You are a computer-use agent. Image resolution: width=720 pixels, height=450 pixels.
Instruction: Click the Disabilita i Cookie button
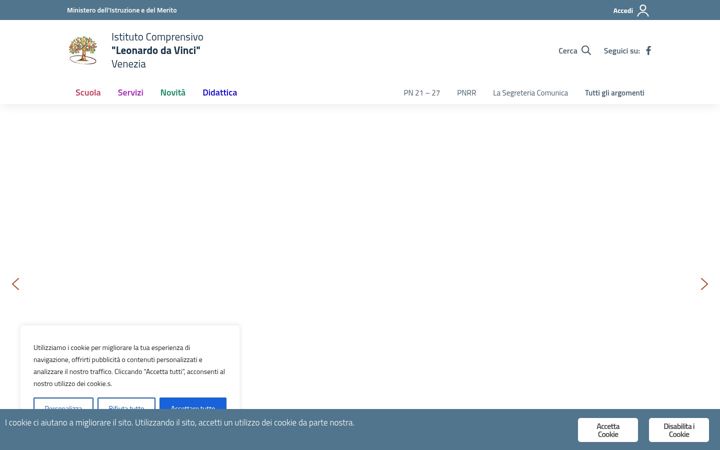[679, 430]
